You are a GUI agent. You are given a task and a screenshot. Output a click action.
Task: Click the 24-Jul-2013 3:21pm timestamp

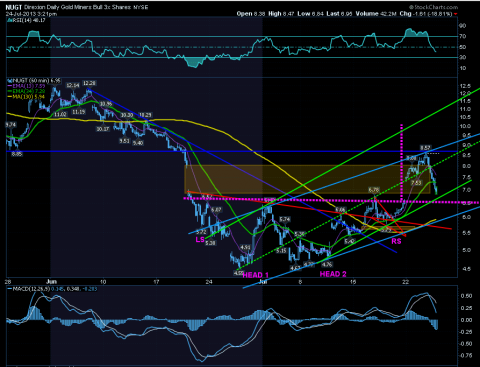click(31, 14)
